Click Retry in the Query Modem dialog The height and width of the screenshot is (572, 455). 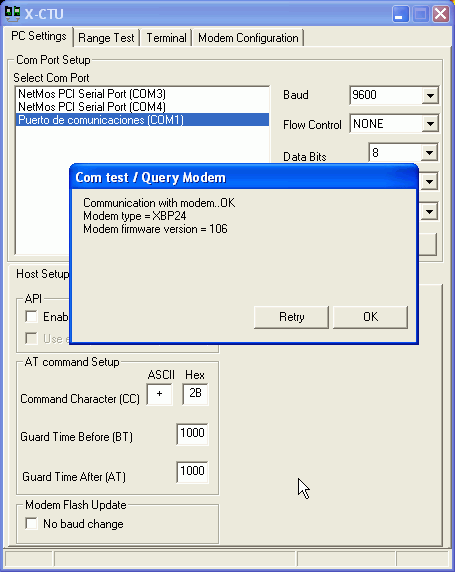[292, 317]
